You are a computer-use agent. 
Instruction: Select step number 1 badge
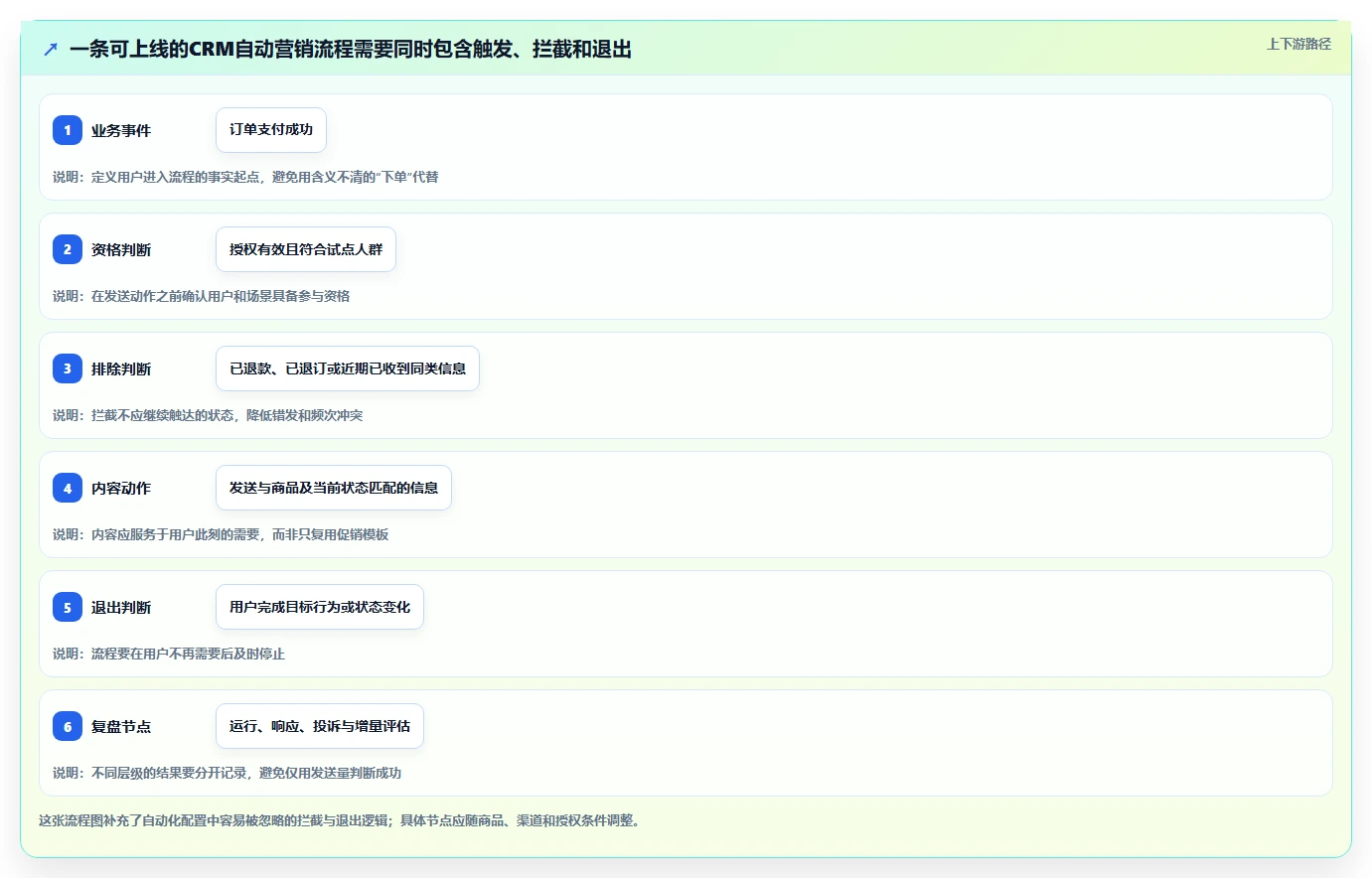click(x=68, y=130)
